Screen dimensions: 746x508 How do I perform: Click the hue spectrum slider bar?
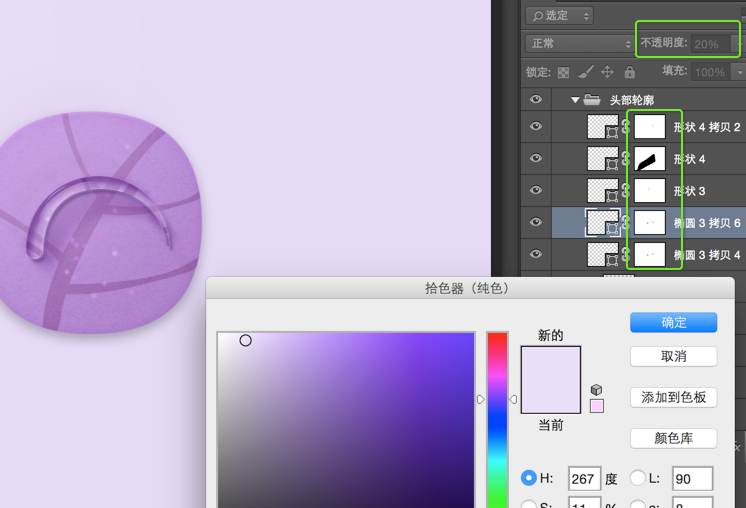coord(498,420)
